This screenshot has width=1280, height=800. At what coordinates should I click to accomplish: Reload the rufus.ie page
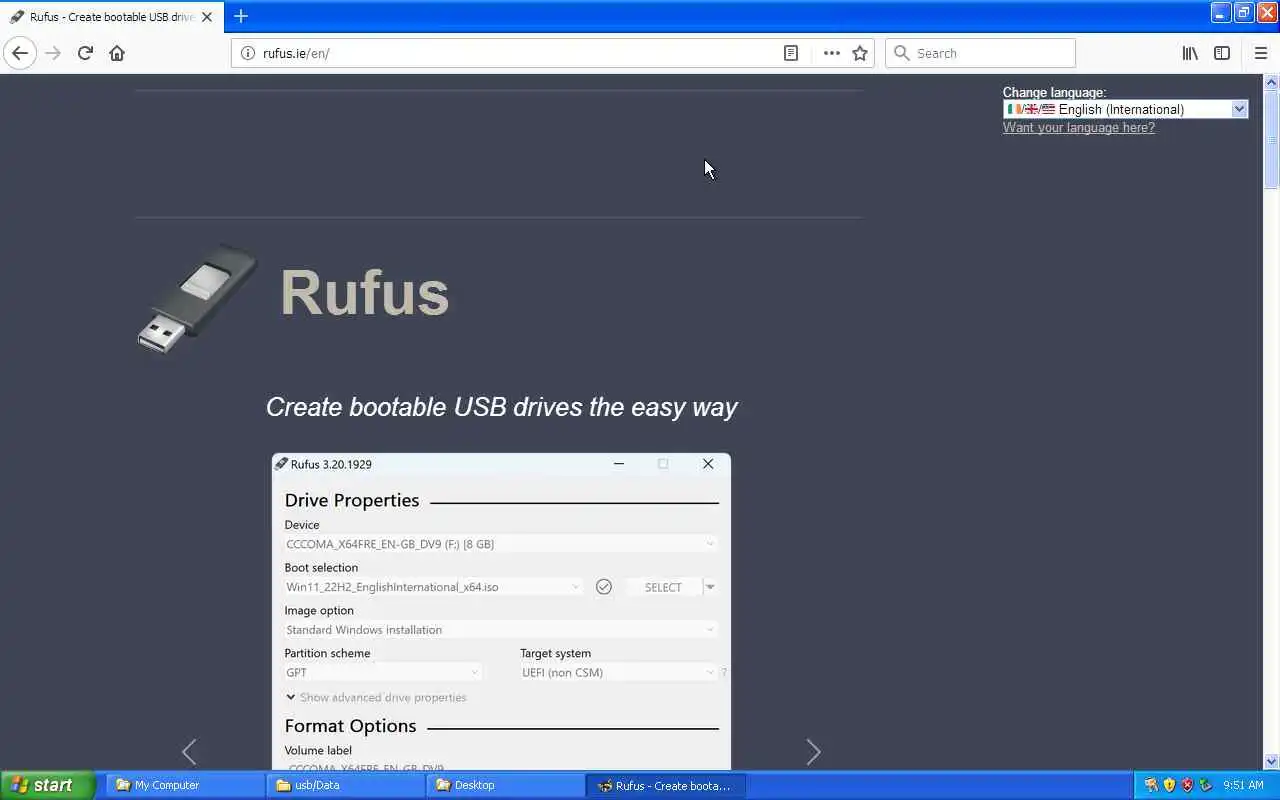tap(85, 53)
